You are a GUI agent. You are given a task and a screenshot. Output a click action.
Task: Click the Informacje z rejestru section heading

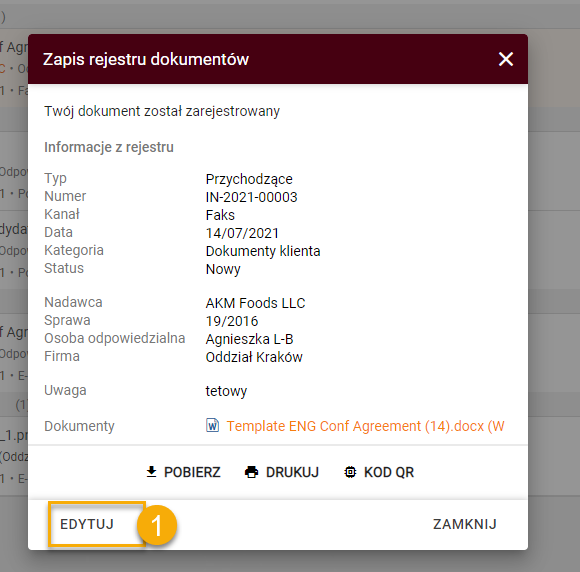[109, 147]
